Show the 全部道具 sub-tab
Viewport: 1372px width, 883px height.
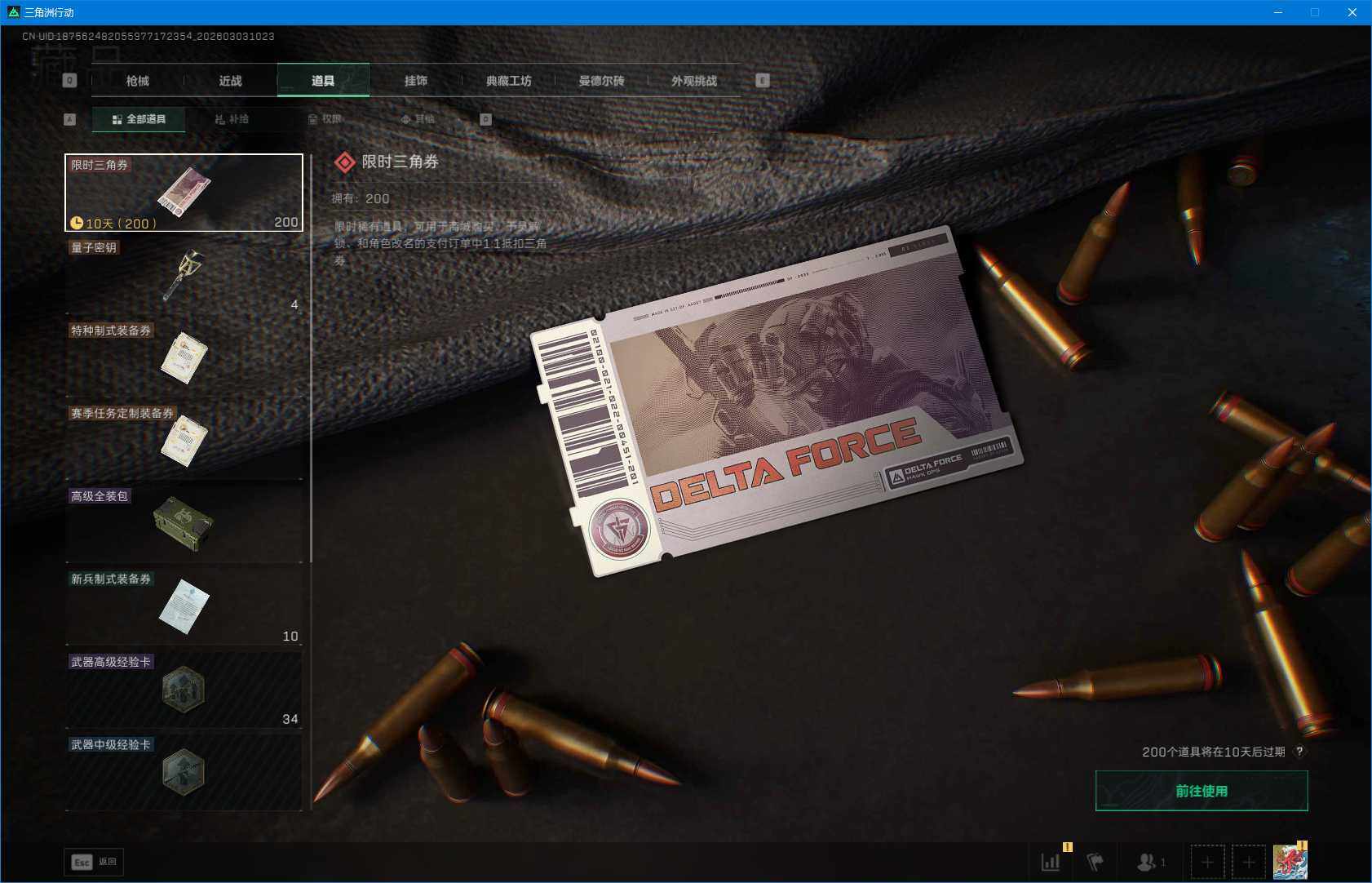(139, 119)
